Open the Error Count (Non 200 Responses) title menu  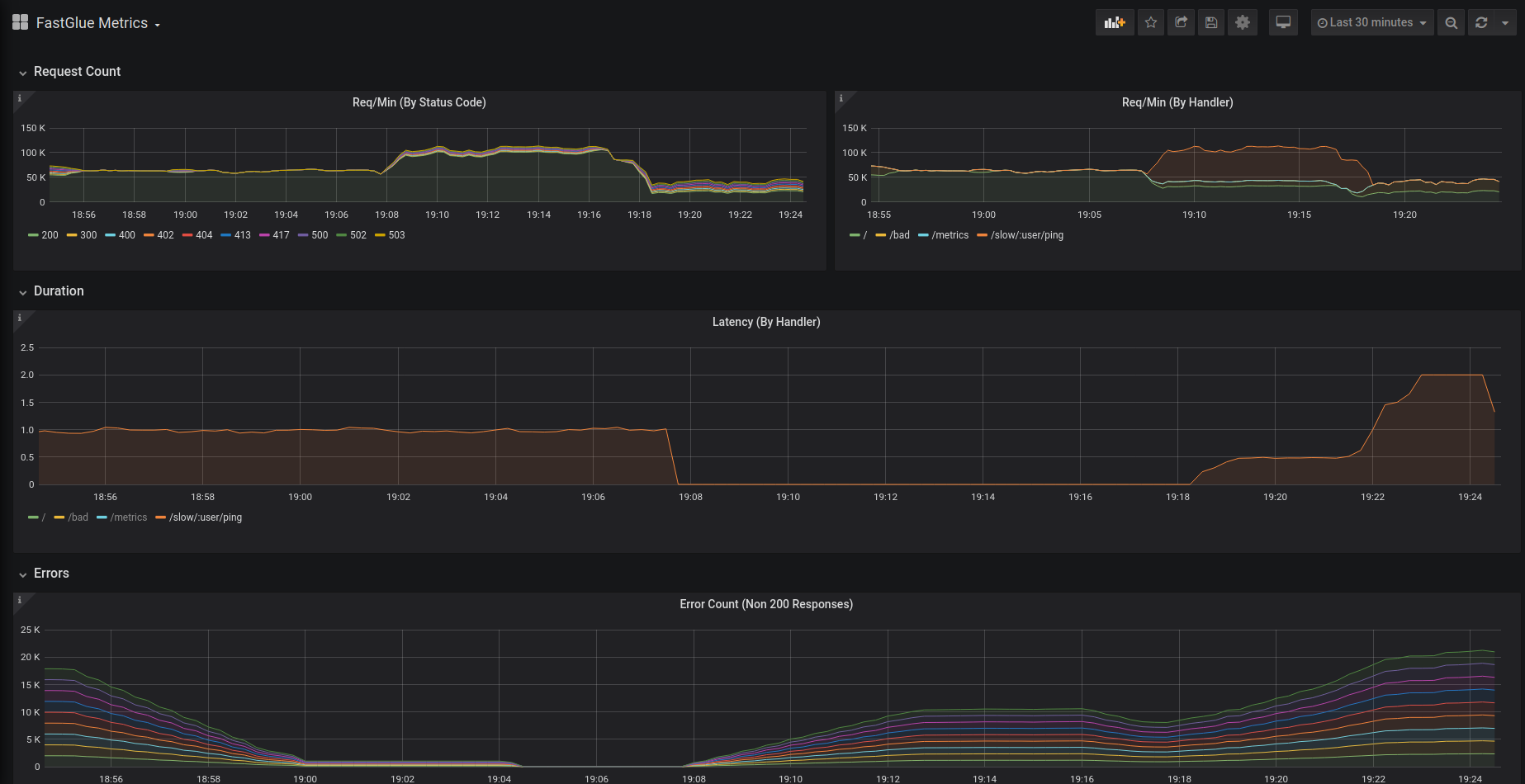pos(766,604)
